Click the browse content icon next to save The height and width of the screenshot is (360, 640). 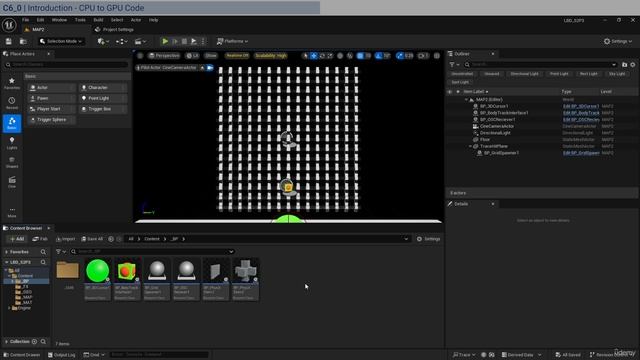23,41
